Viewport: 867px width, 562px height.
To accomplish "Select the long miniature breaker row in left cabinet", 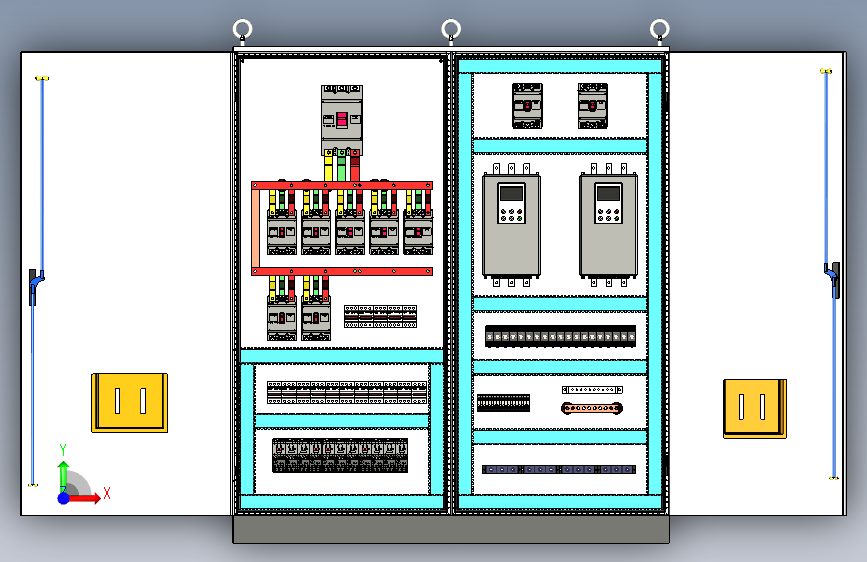I will [x=347, y=392].
